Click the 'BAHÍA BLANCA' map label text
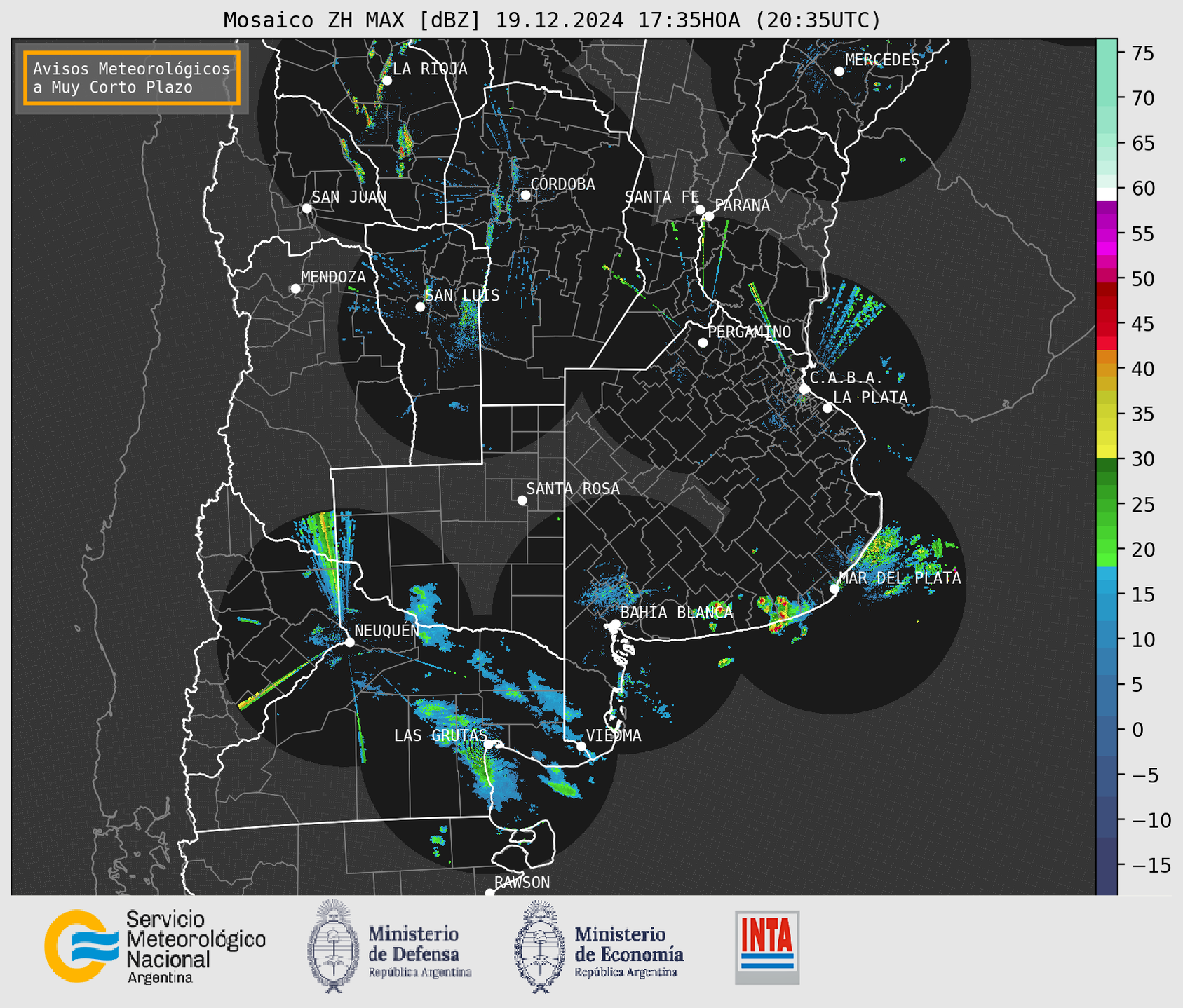The height and width of the screenshot is (1008, 1183). [x=677, y=613]
